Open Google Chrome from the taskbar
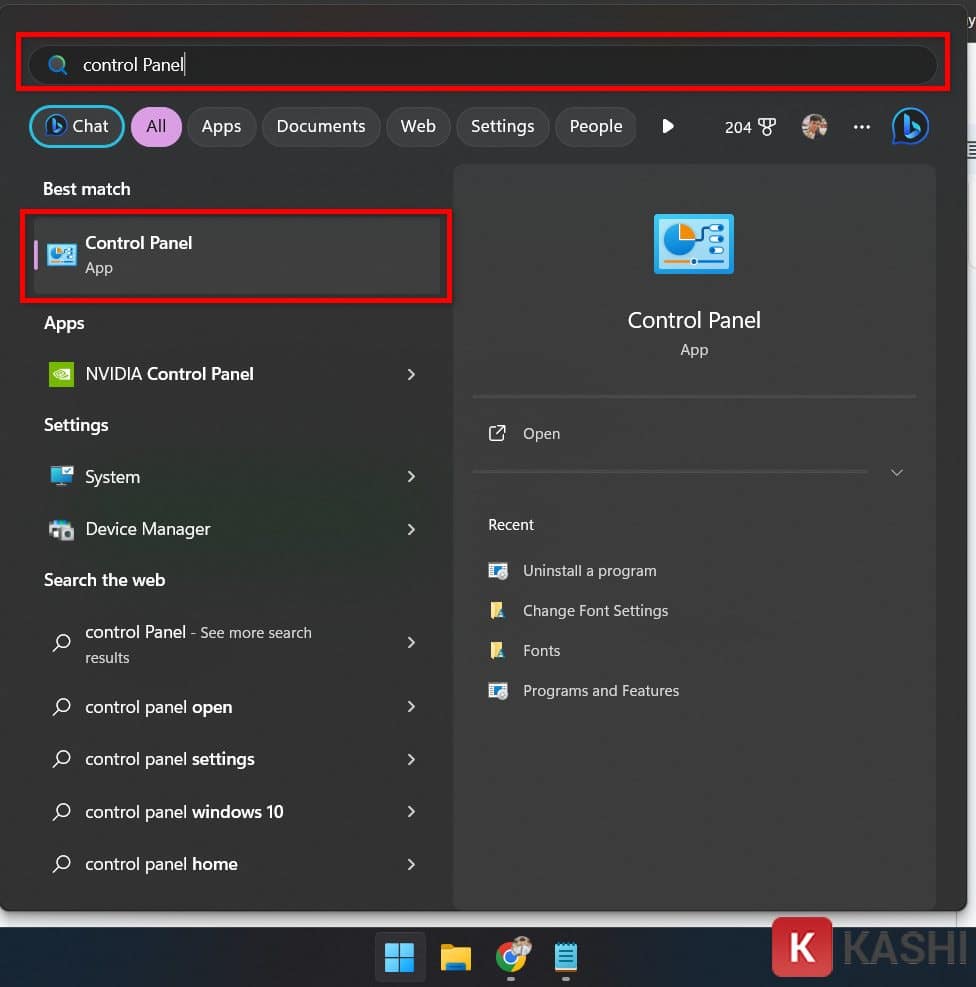 (x=511, y=957)
